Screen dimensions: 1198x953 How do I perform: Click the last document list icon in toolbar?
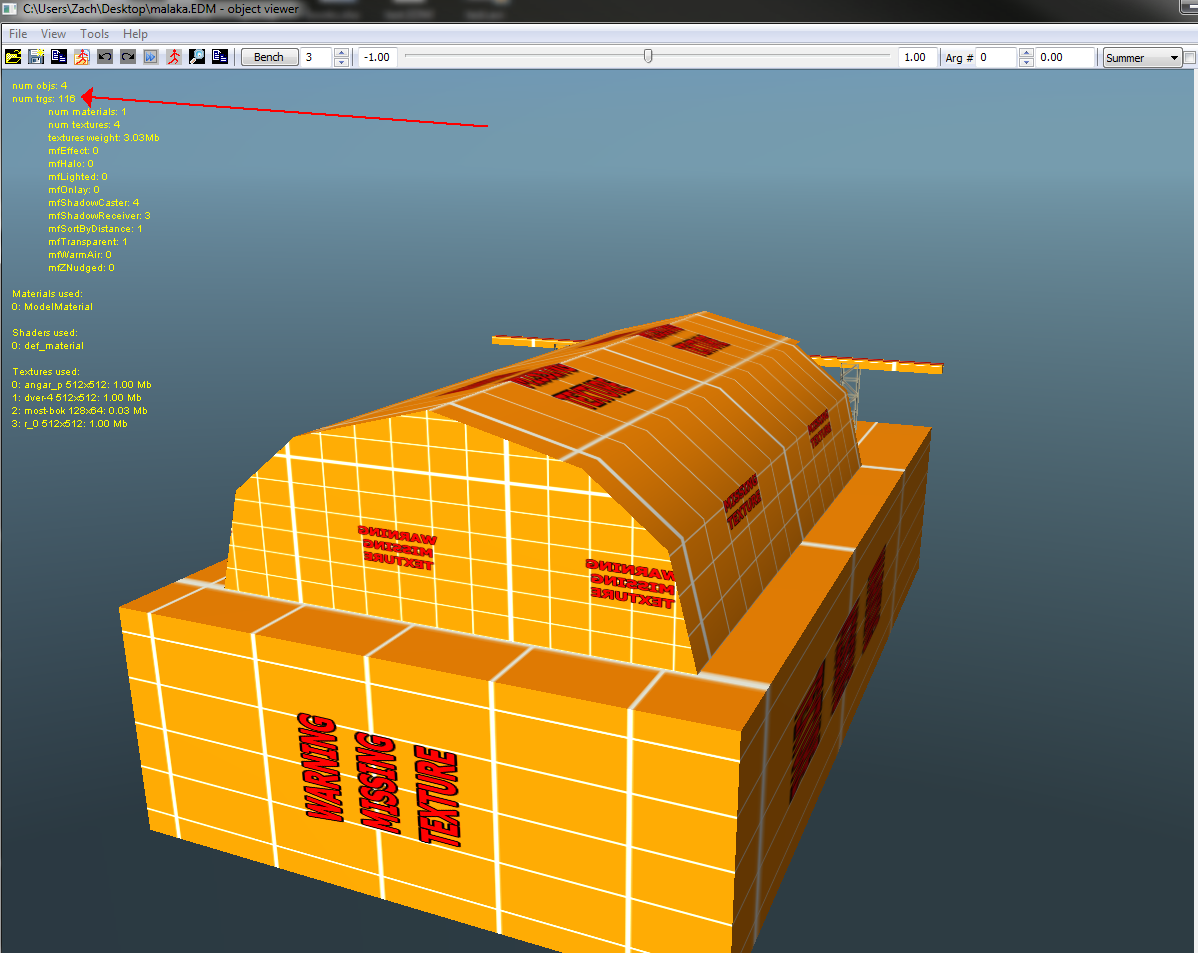click(x=219, y=57)
